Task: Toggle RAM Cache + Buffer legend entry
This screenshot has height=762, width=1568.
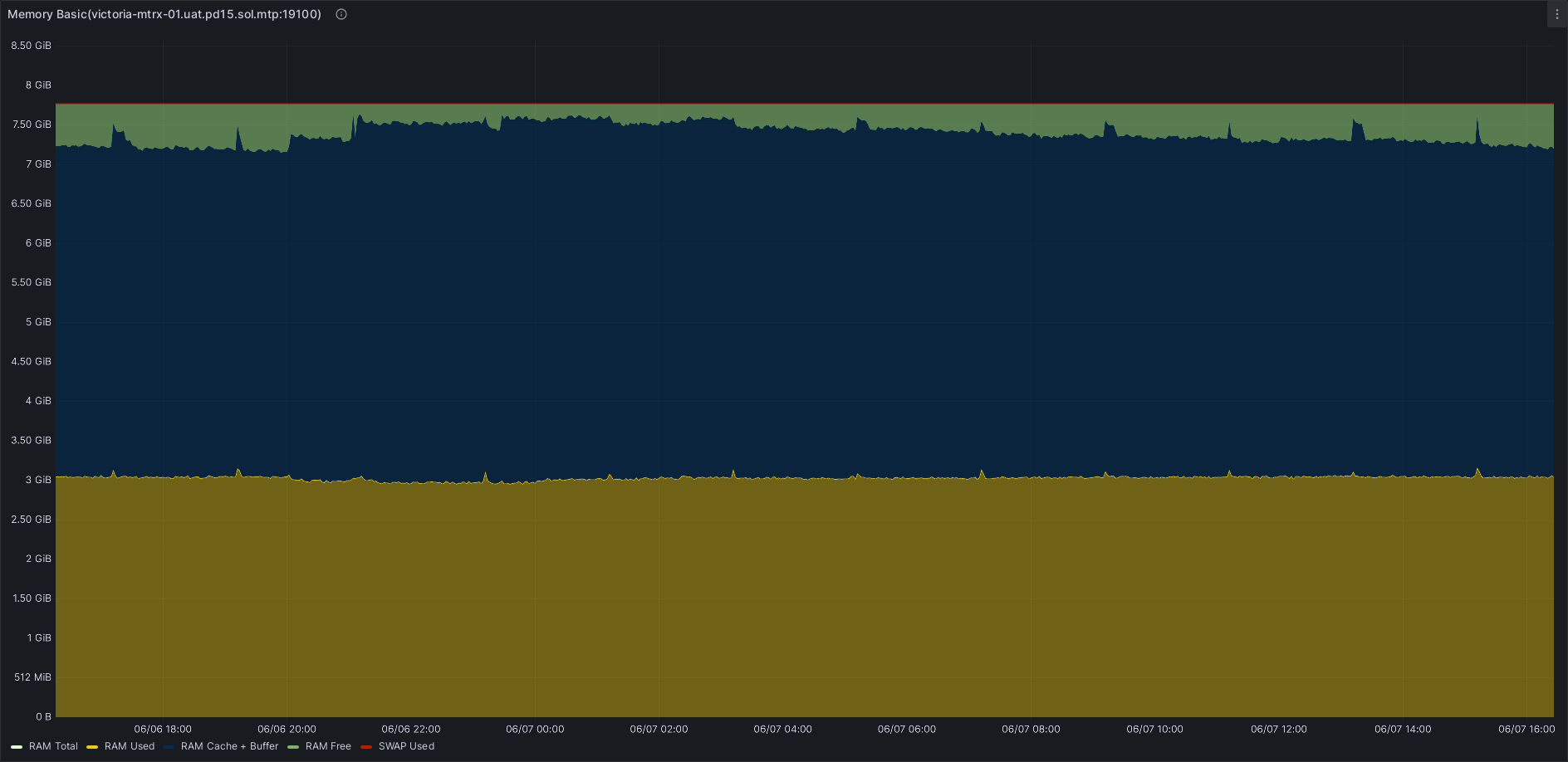Action: tap(229, 746)
